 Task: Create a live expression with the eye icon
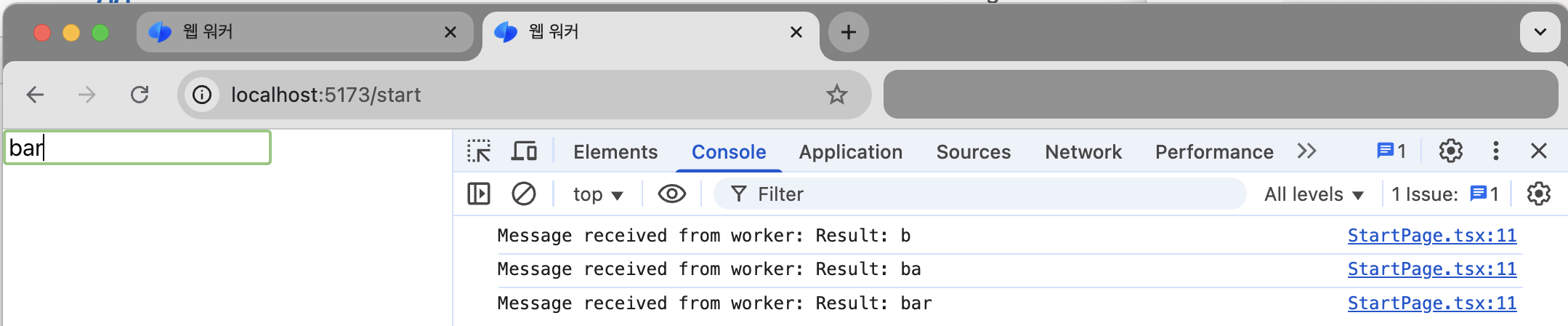tap(671, 194)
